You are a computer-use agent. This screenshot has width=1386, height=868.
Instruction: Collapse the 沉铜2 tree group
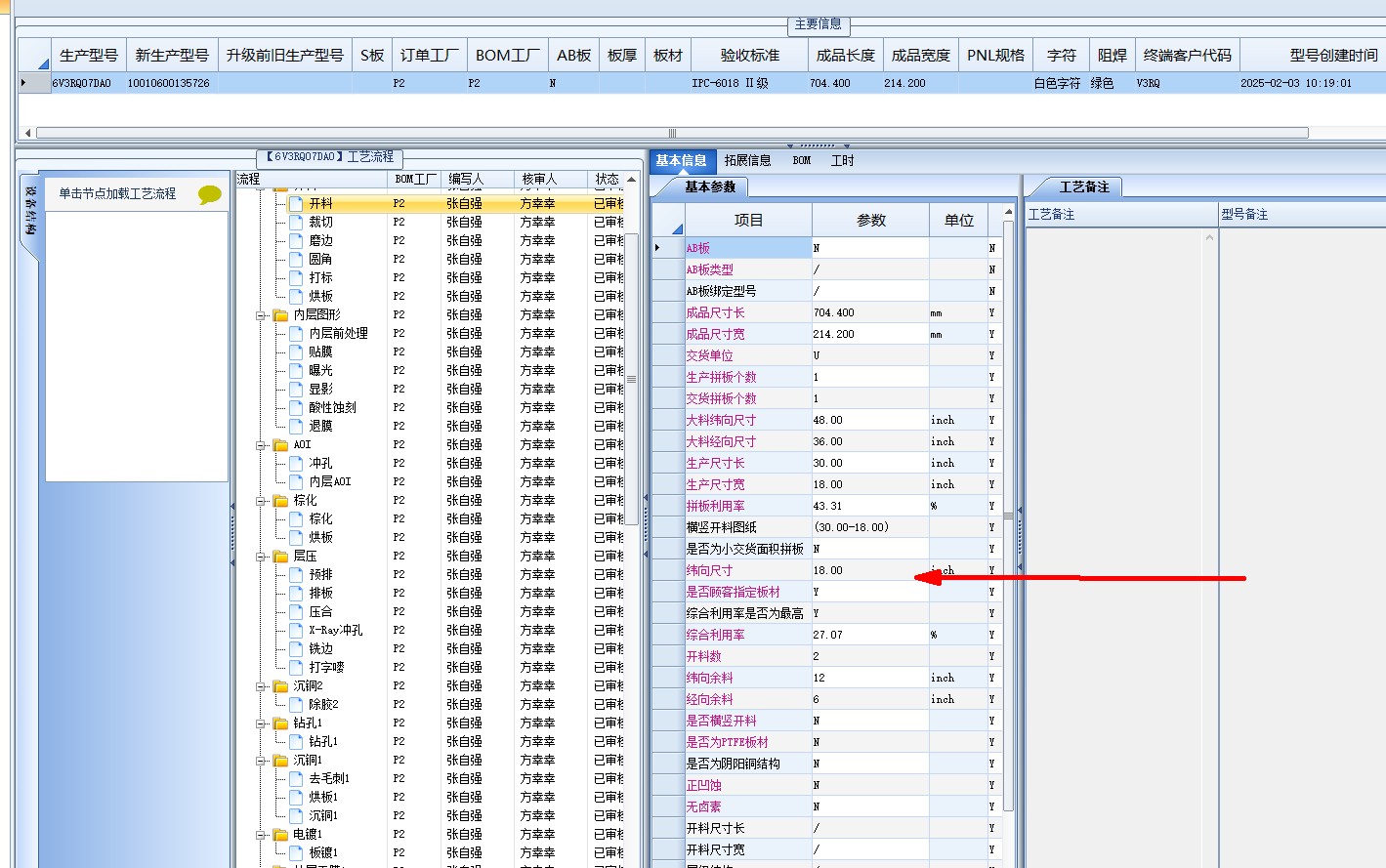[x=262, y=686]
